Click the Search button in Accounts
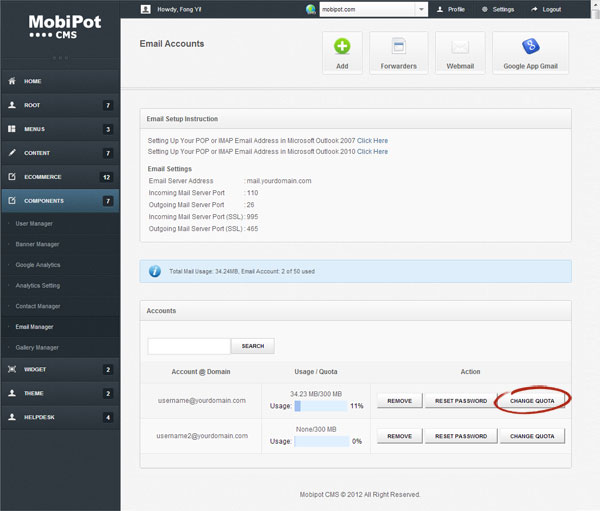Viewport: 600px width, 511px height. [x=253, y=346]
